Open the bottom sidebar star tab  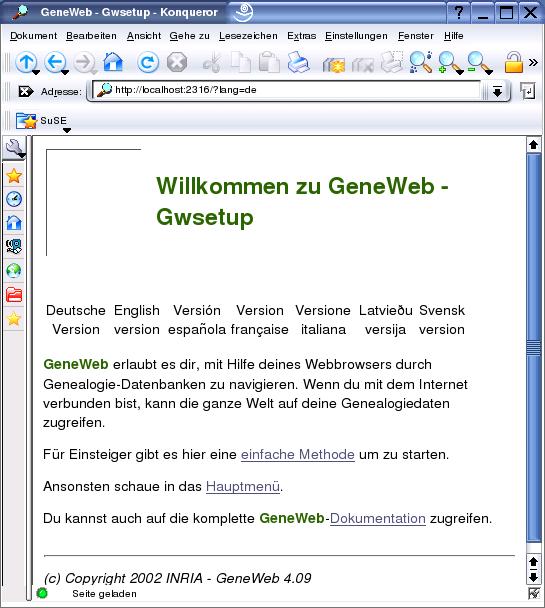coord(14,319)
